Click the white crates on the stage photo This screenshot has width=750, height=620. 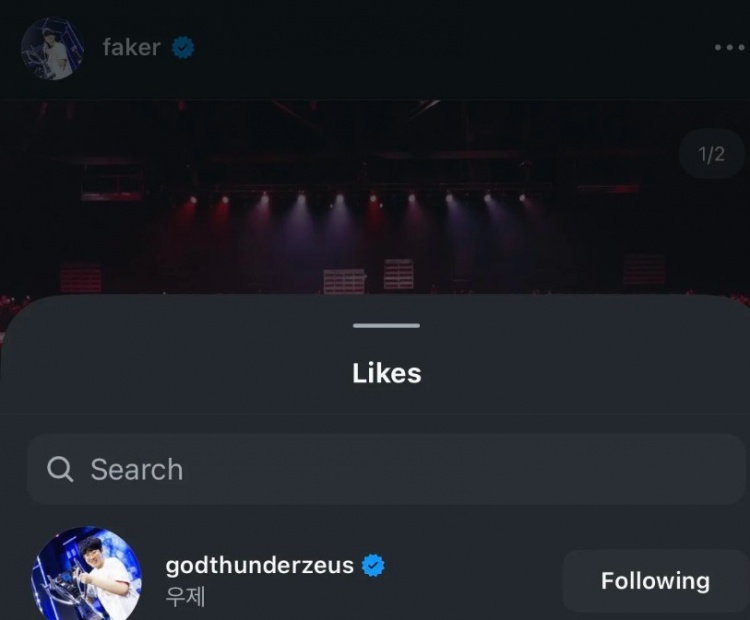pos(368,277)
